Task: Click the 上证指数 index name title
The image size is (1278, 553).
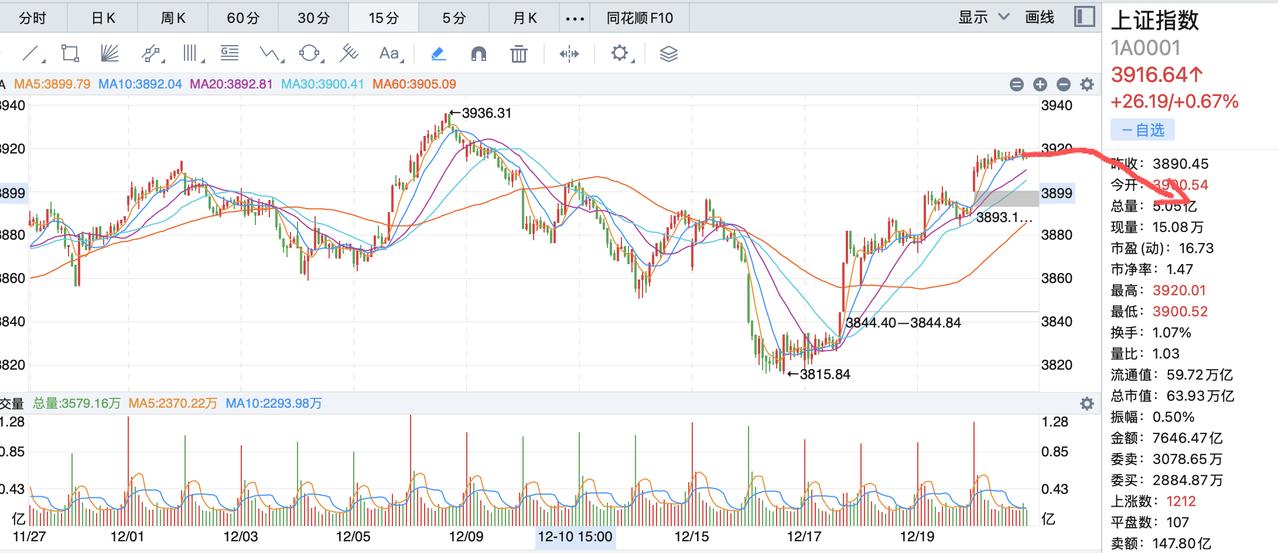Action: (x=1155, y=19)
